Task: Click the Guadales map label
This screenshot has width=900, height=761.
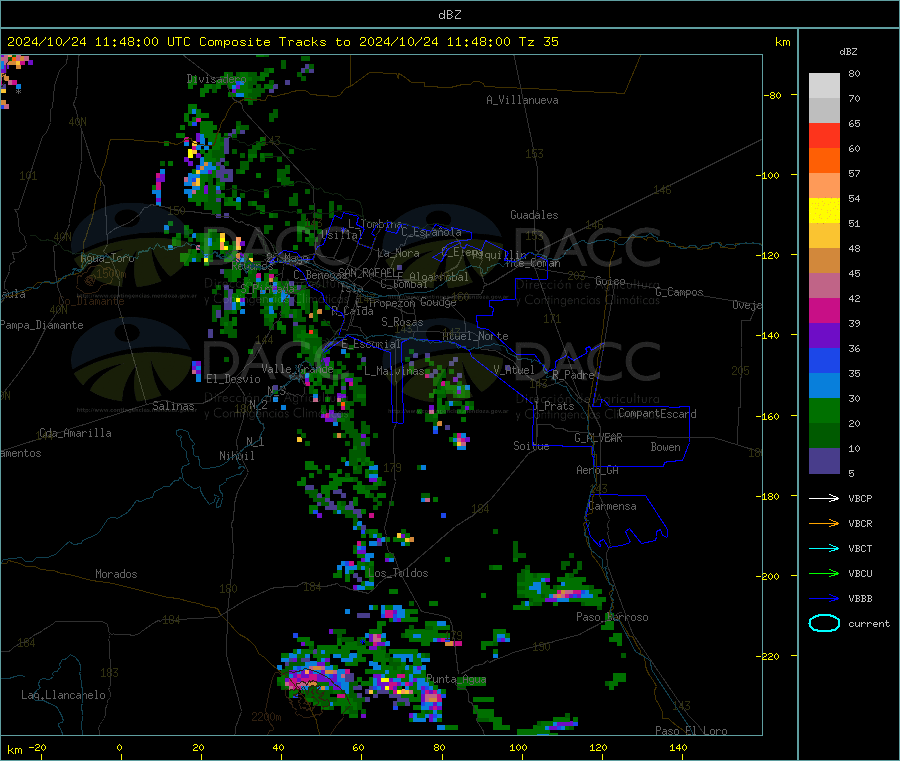Action: [x=534, y=215]
